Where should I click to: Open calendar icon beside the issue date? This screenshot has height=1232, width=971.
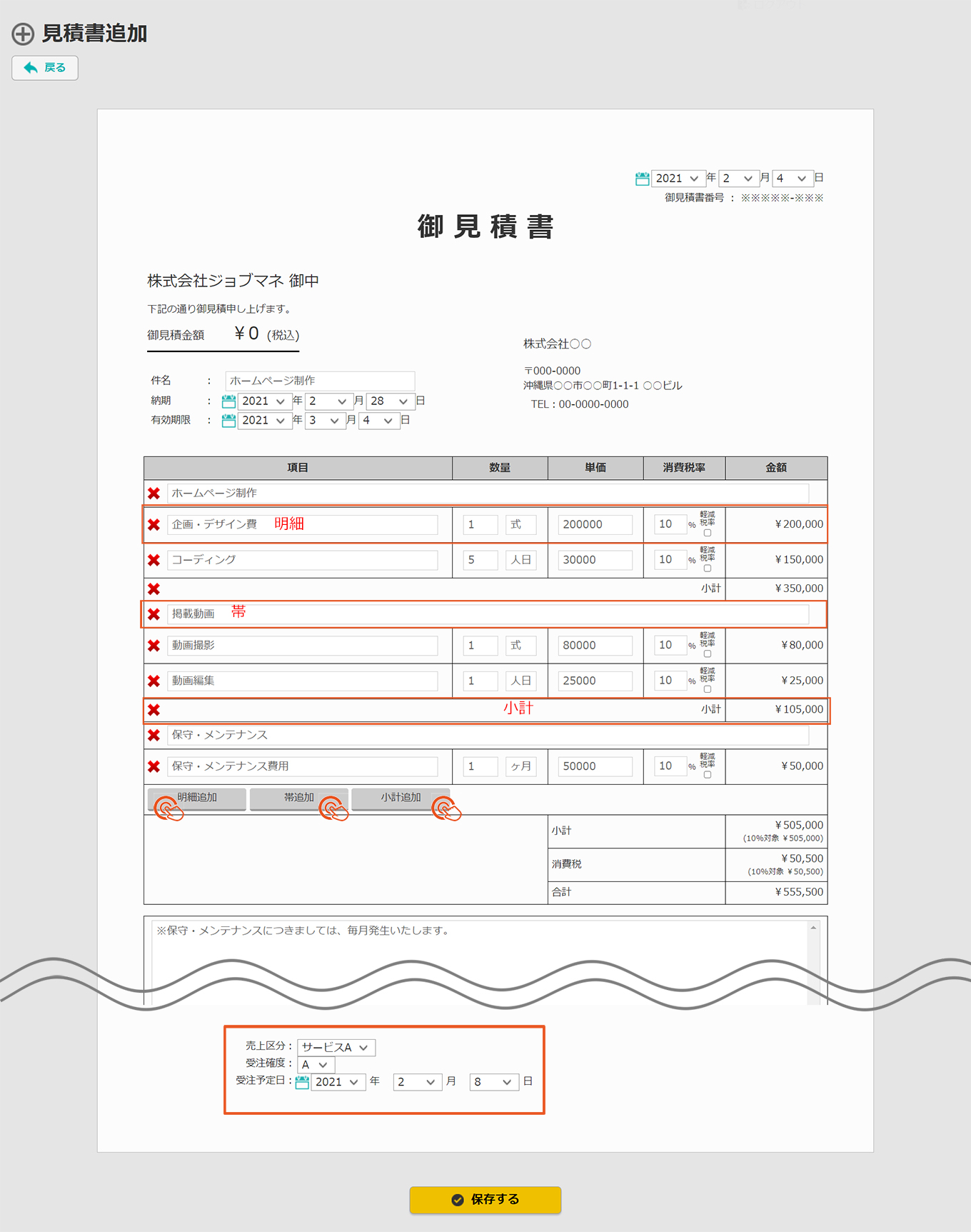[642, 179]
